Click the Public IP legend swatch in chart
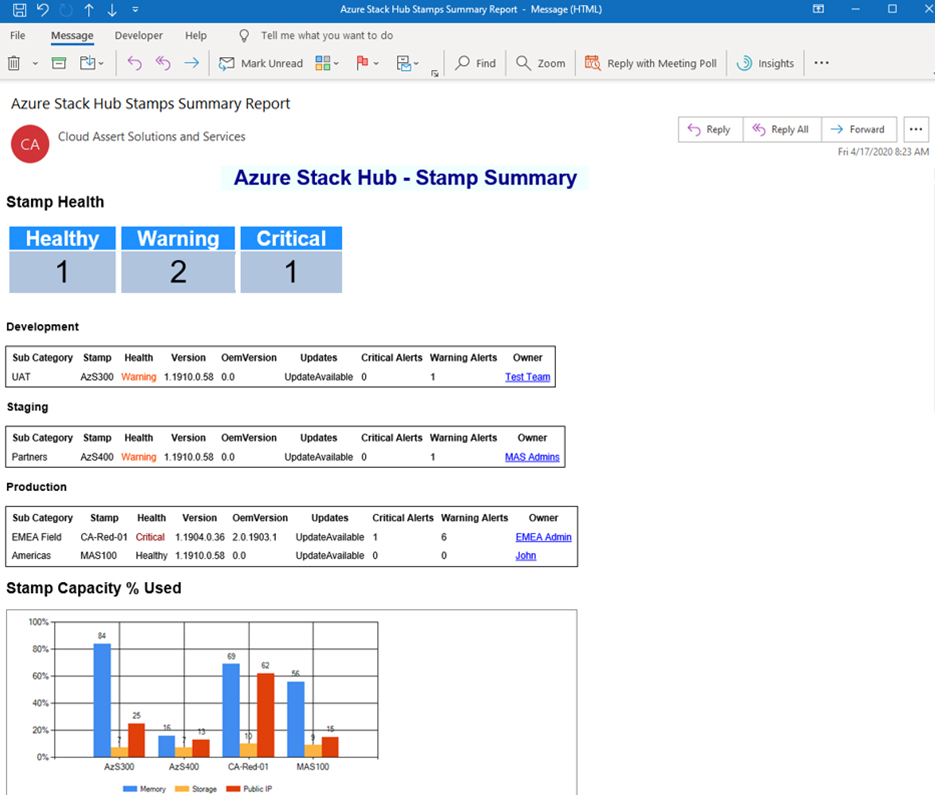935x795 pixels. 234,789
